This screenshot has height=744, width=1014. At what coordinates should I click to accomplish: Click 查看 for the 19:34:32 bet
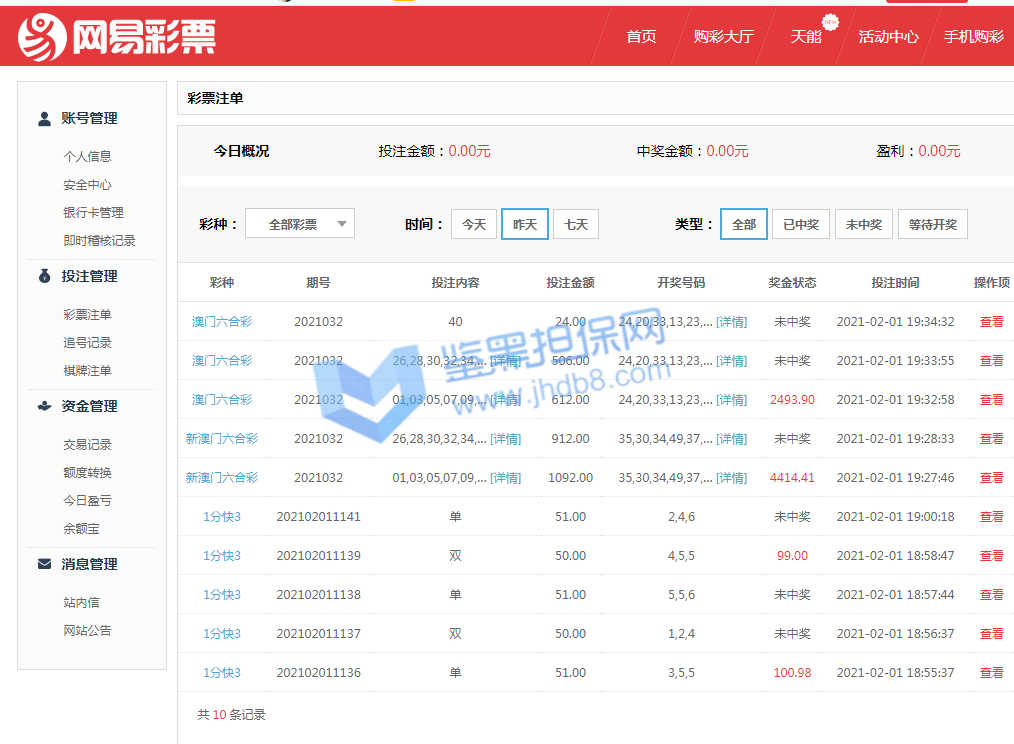coord(991,322)
